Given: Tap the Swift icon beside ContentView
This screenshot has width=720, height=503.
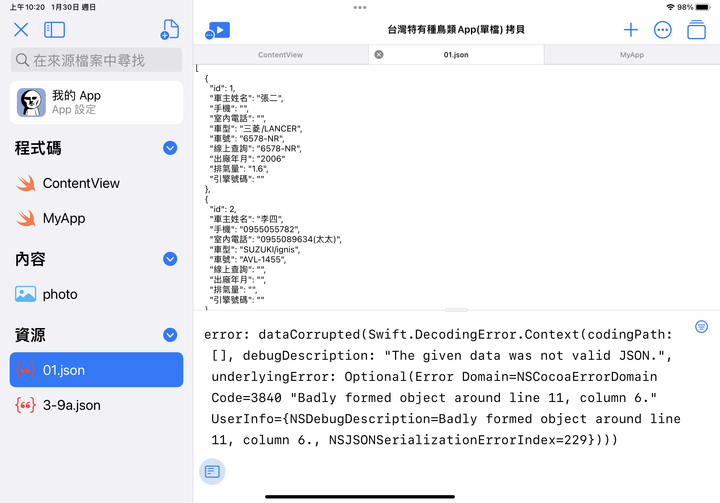Looking at the screenshot, I should point(26,183).
